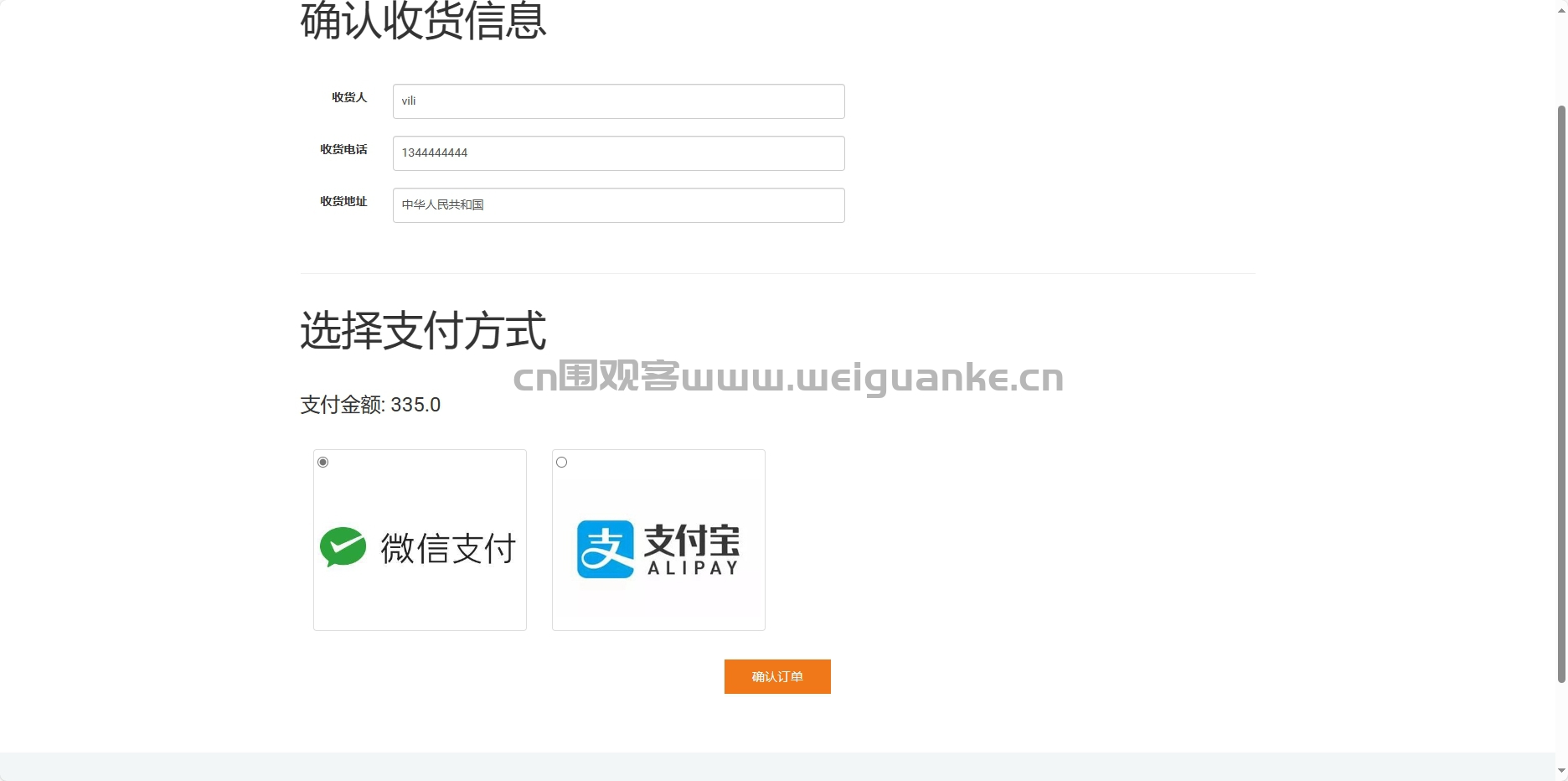Select the WeChat Pay radio button
The width and height of the screenshot is (1568, 781).
pyautogui.click(x=323, y=463)
